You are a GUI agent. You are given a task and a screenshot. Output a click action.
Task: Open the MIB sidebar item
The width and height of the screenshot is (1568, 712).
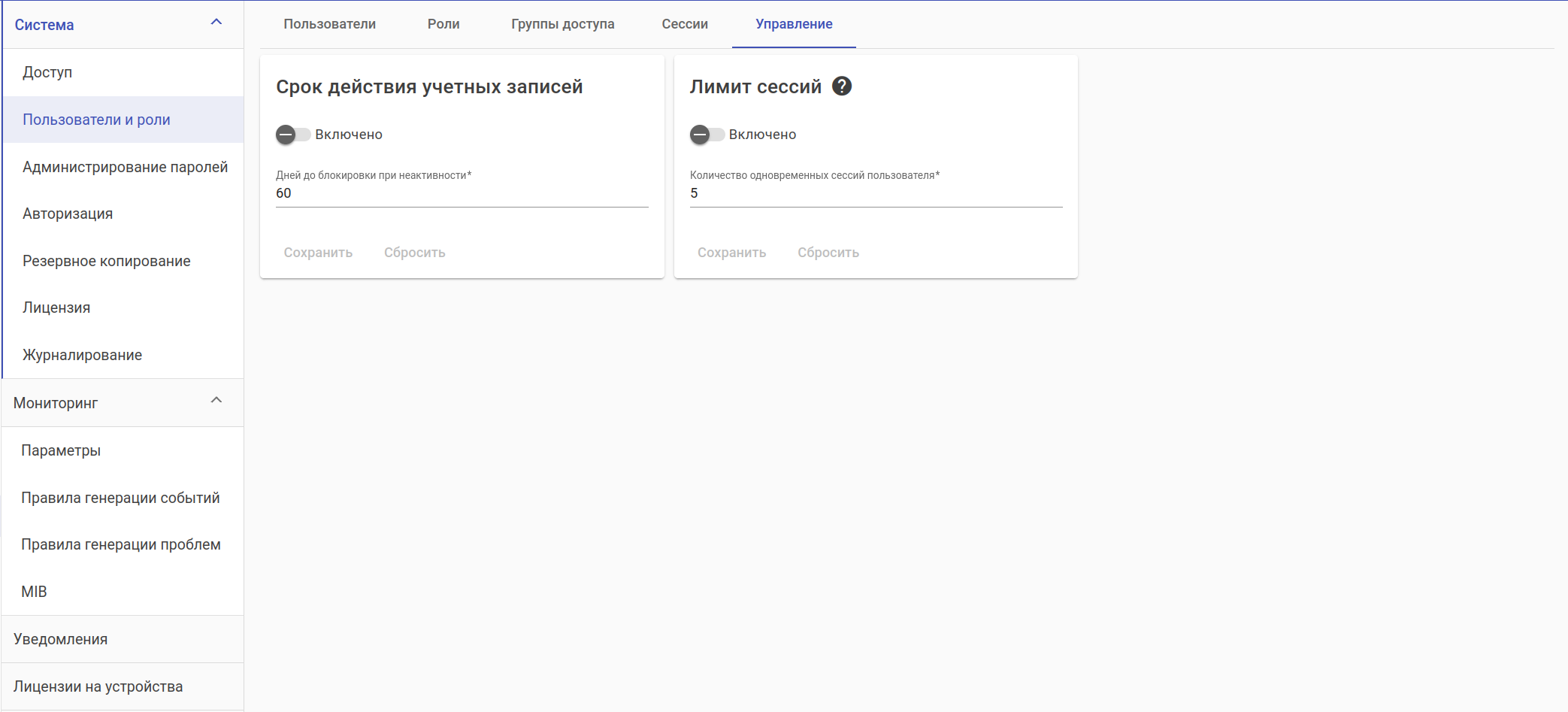point(34,592)
